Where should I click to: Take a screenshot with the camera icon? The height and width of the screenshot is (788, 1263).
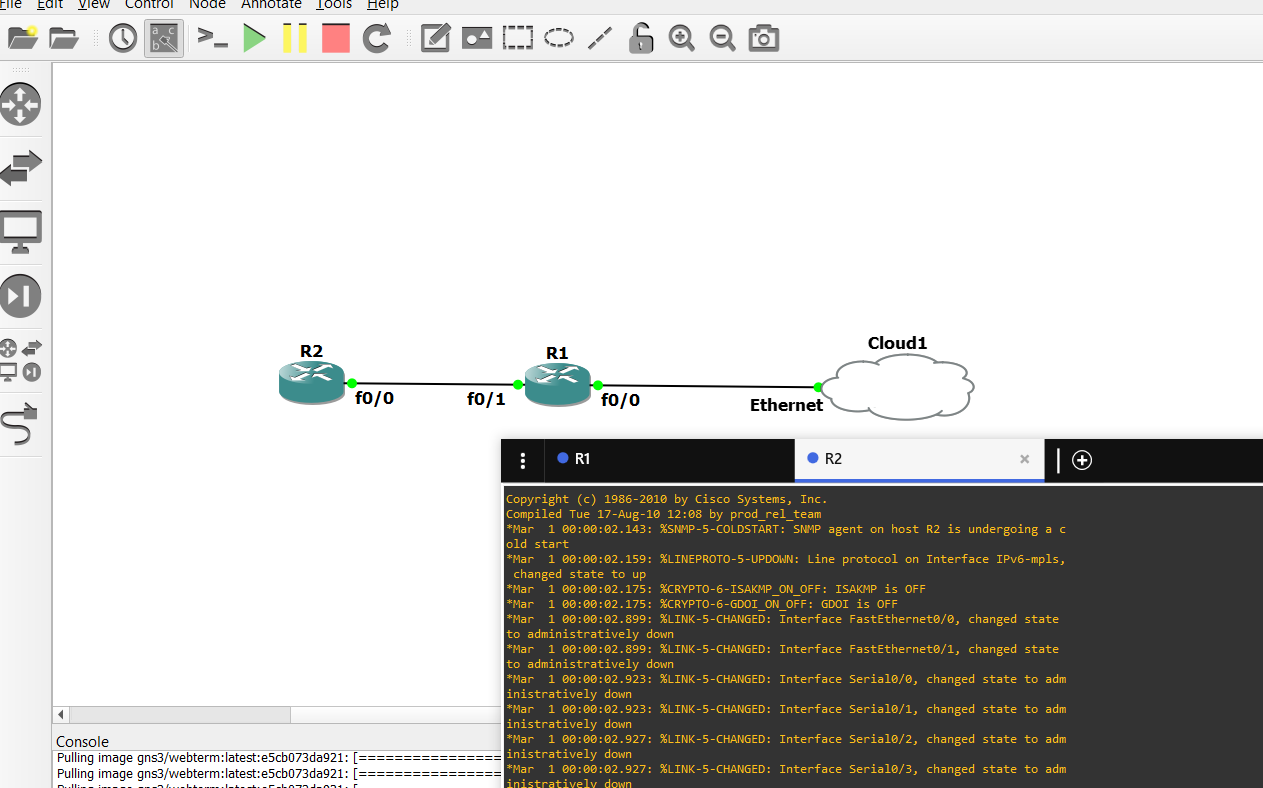tap(764, 38)
